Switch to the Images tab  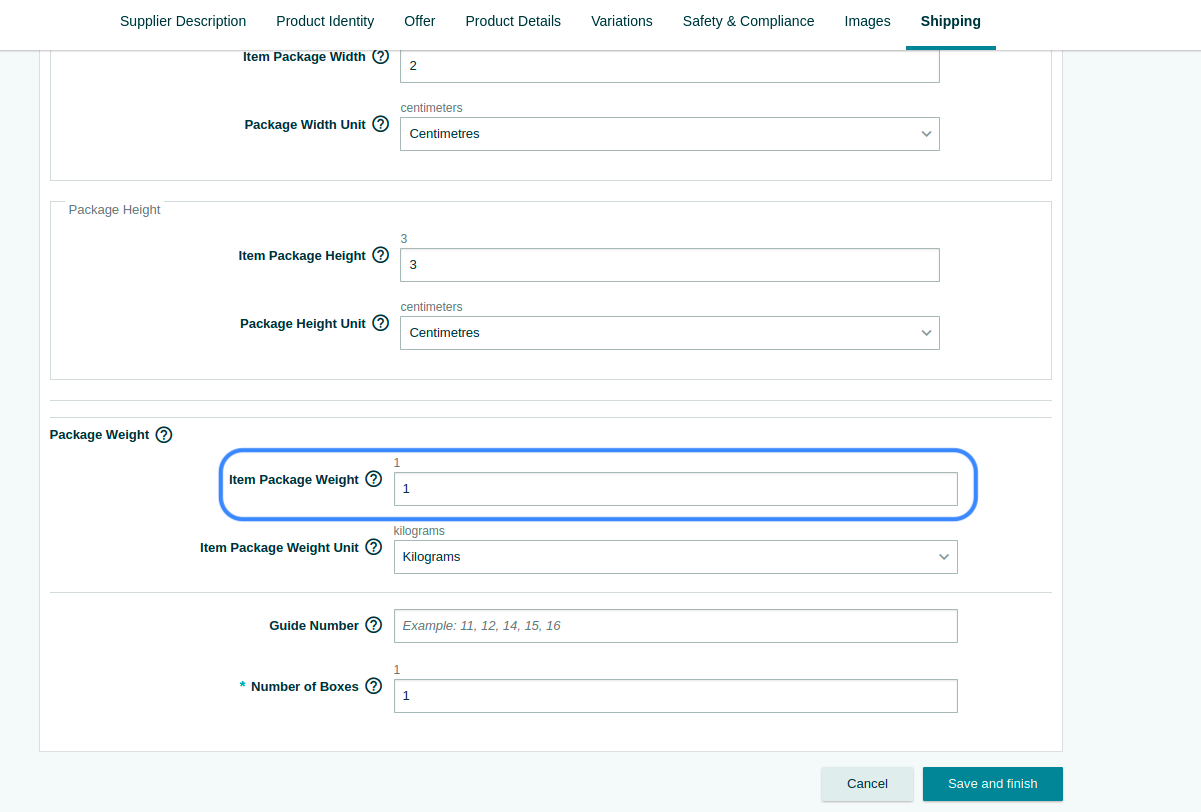pyautogui.click(x=867, y=21)
